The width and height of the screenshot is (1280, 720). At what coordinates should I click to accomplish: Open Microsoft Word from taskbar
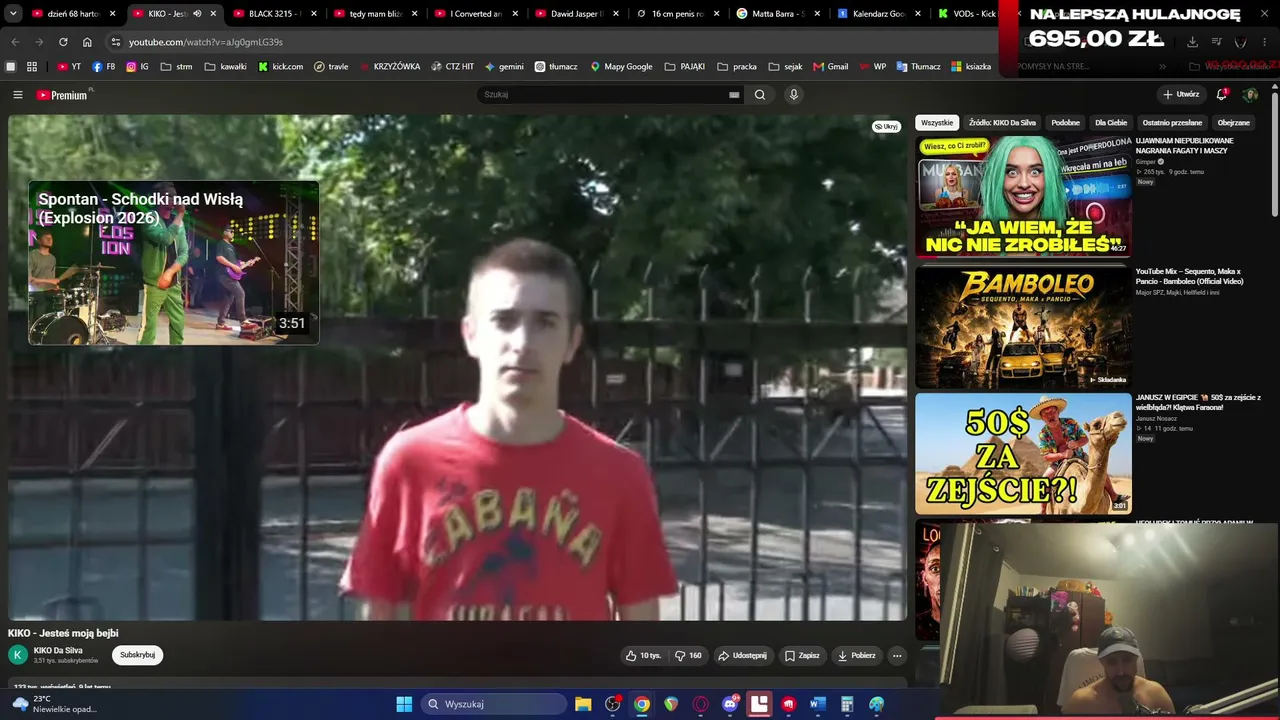click(818, 704)
